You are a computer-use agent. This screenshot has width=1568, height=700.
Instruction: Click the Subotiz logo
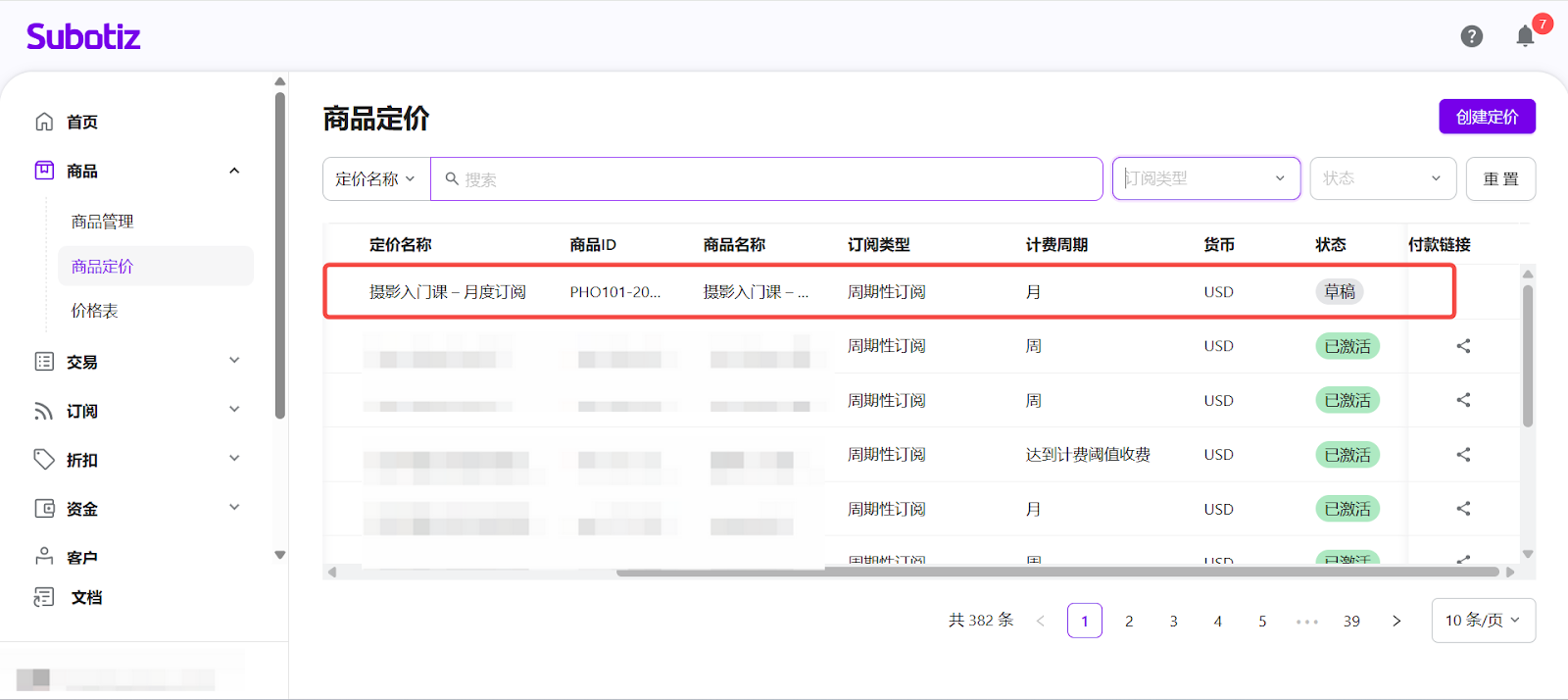point(83,37)
